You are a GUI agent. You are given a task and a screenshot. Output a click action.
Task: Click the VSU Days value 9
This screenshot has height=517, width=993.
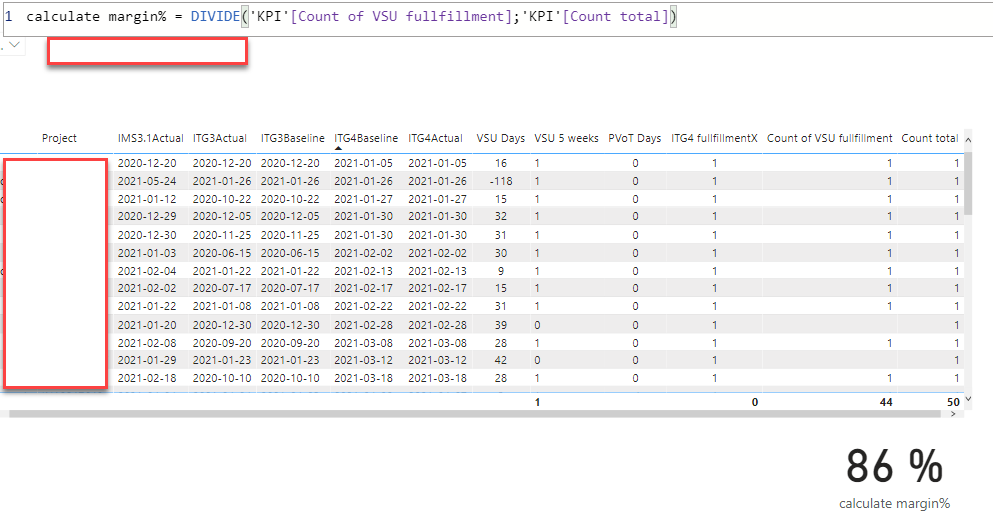tap(501, 271)
